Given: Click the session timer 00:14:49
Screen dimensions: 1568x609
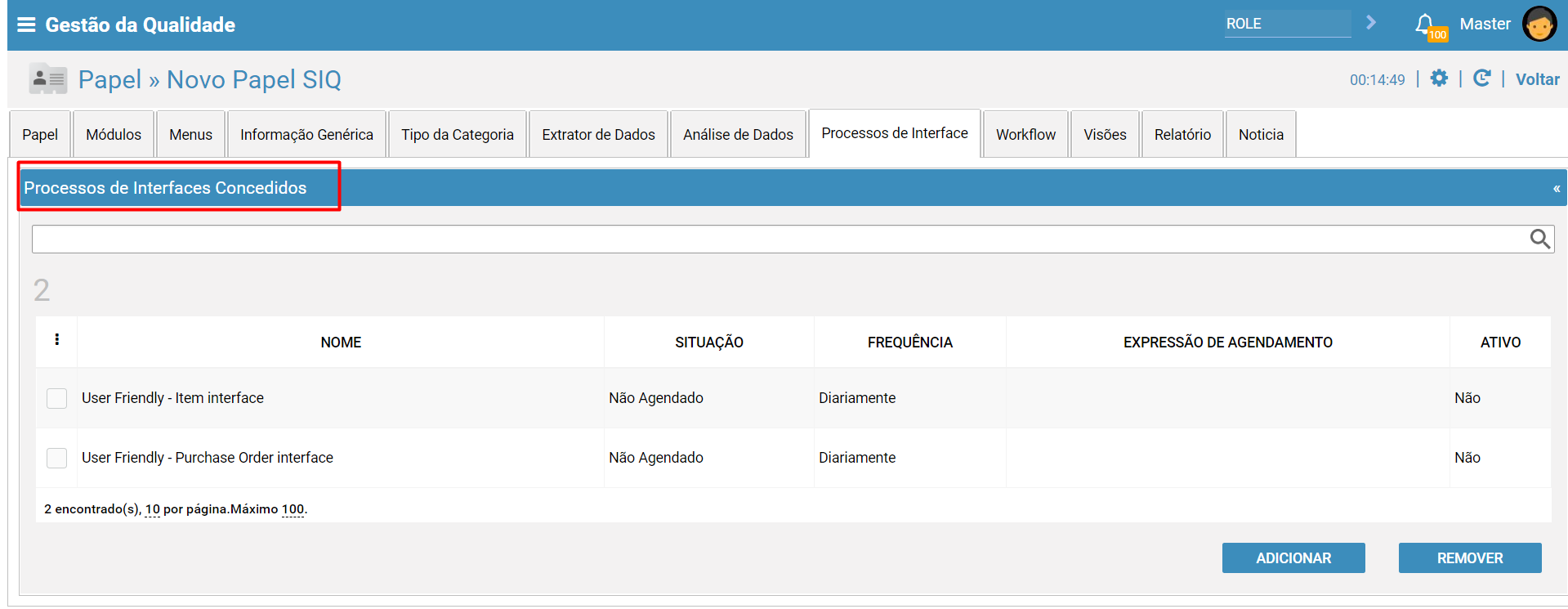Looking at the screenshot, I should point(1377,80).
